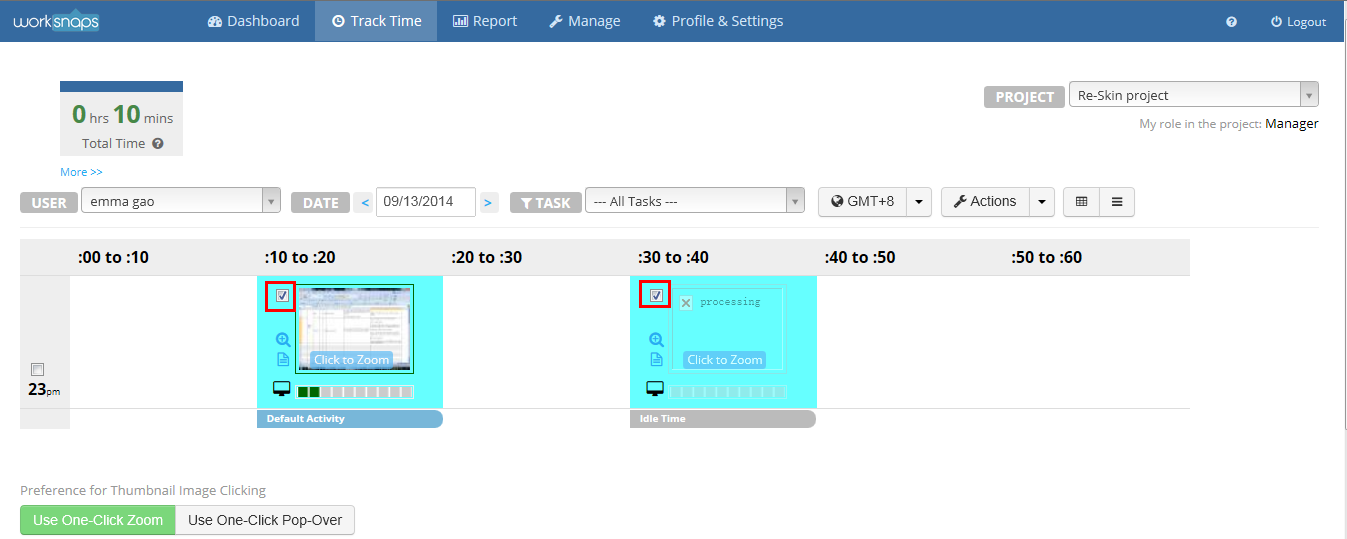Click the magnifier zoom icon on Default Activity screenshot

(282, 340)
